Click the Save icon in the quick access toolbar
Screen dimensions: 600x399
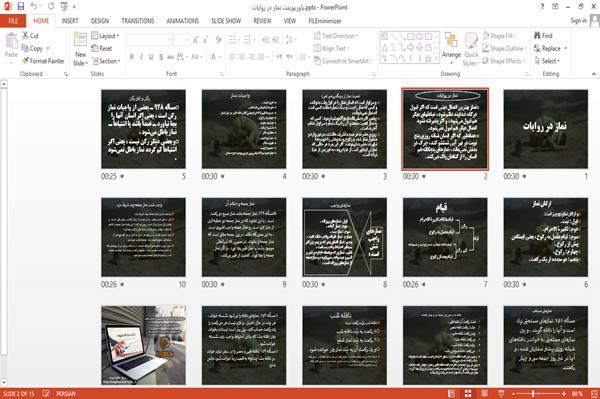[x=21, y=6]
